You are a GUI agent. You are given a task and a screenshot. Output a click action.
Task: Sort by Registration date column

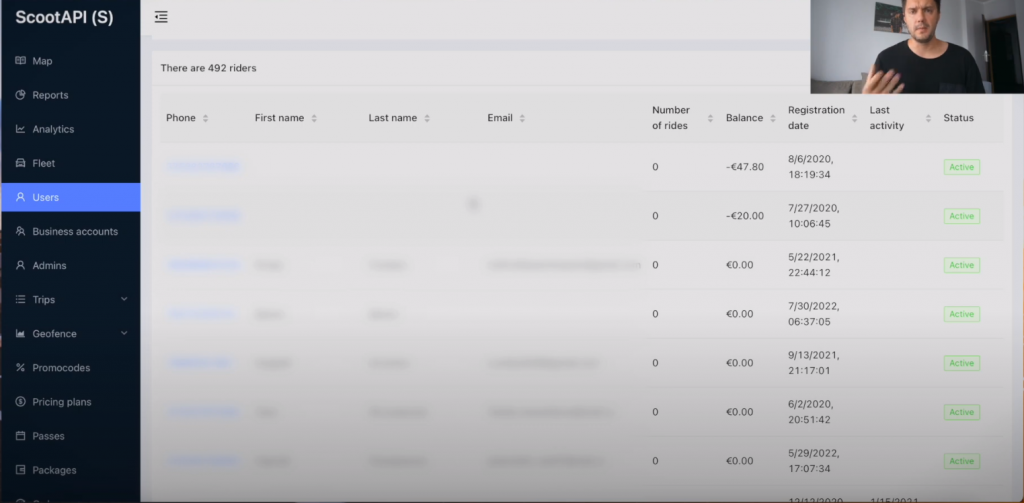(854, 118)
